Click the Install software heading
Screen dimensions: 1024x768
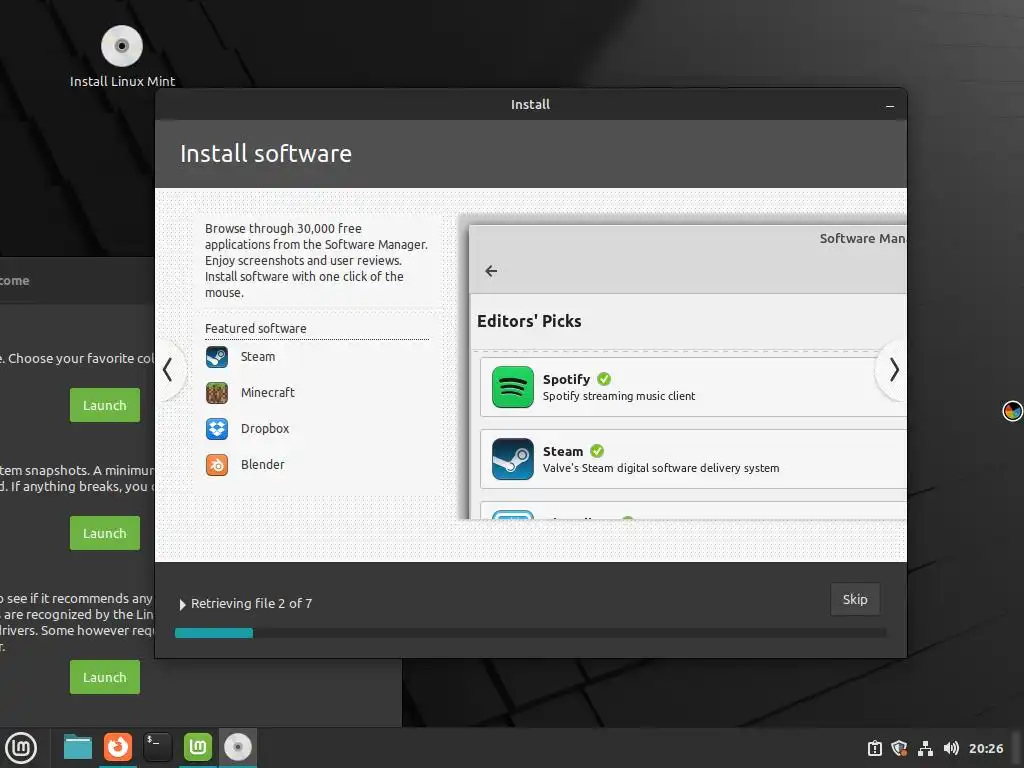click(x=266, y=154)
